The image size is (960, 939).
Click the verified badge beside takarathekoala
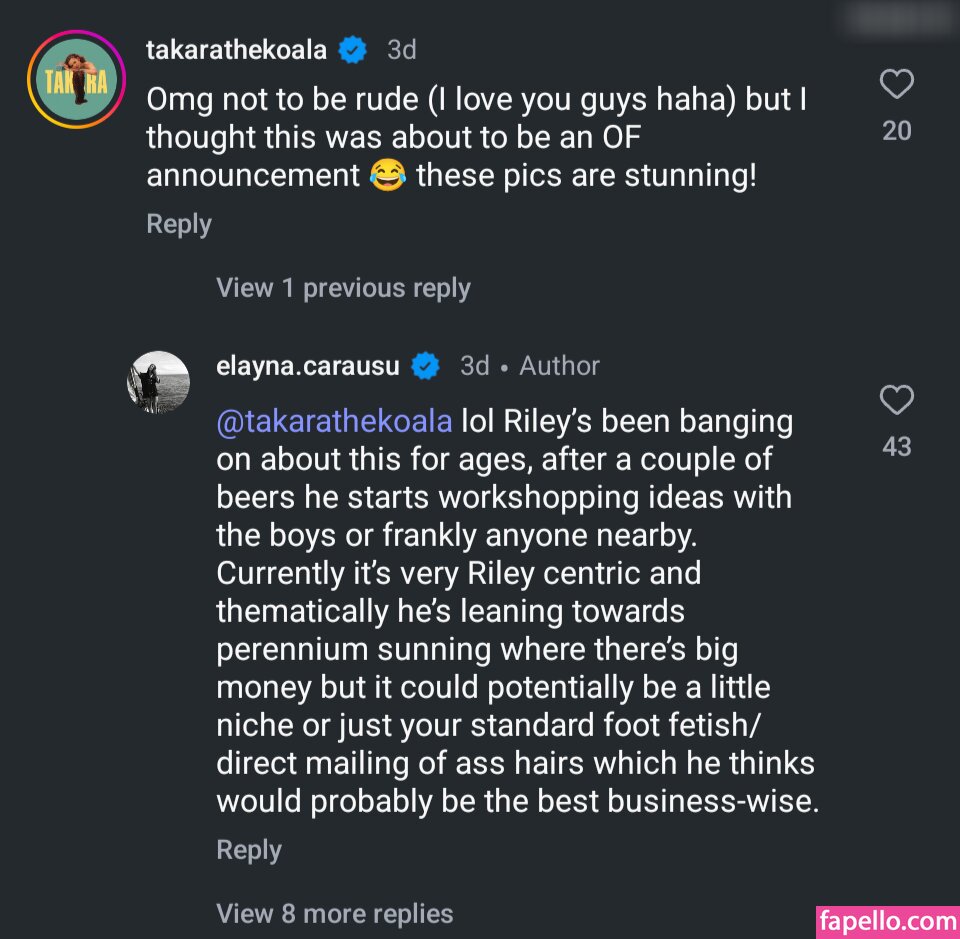352,49
